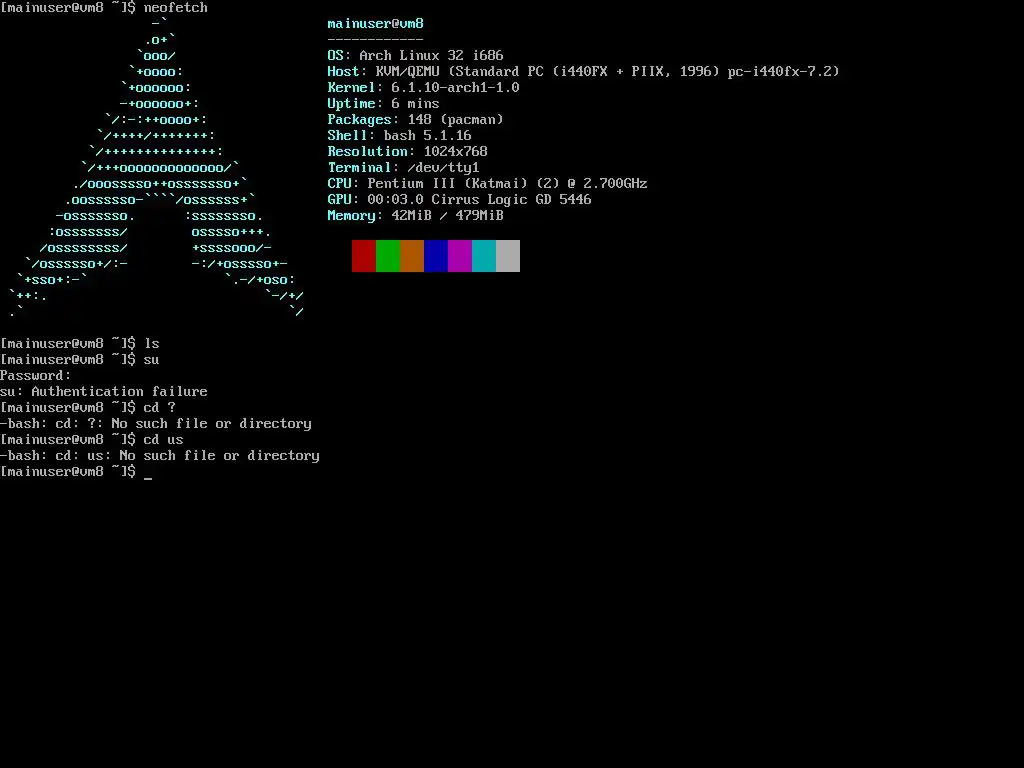Click the Packages value '148 (pacman)'
This screenshot has width=1024, height=768.
(456, 120)
